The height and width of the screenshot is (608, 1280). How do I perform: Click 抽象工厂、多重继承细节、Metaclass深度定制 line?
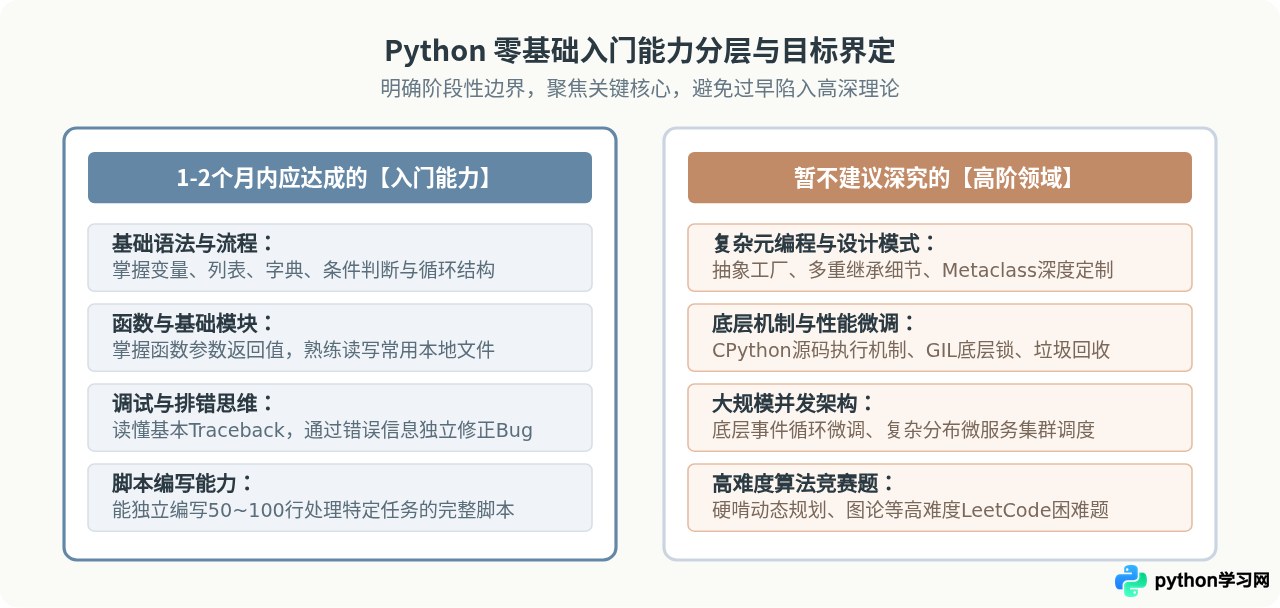tap(913, 270)
